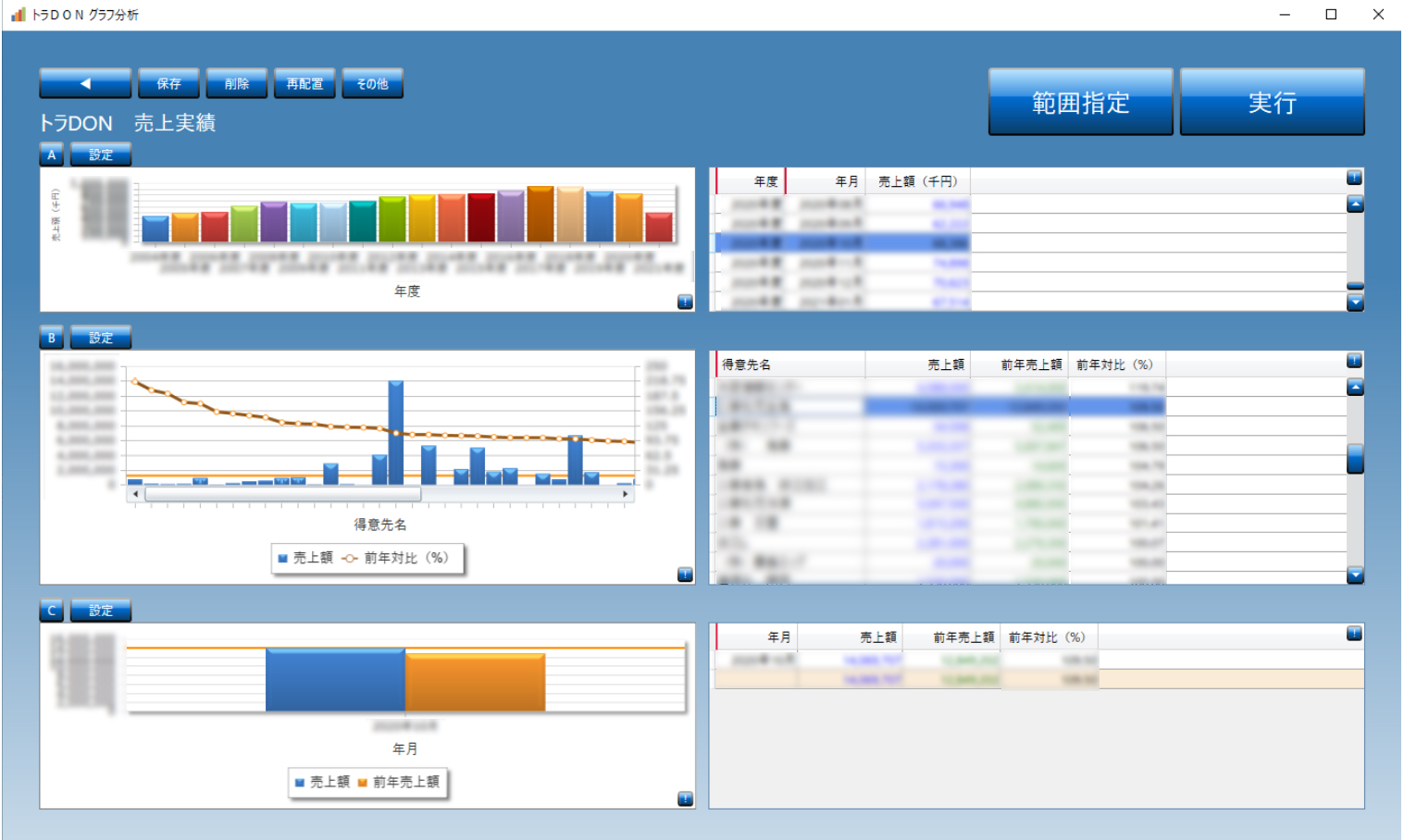
Task: Click the 保存 button
Action: click(168, 83)
